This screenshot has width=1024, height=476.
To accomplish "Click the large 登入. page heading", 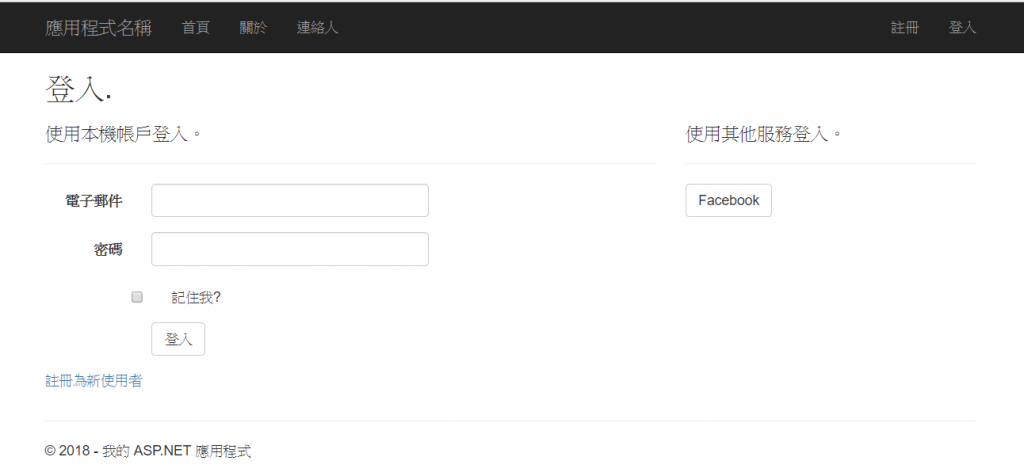I will click(78, 89).
